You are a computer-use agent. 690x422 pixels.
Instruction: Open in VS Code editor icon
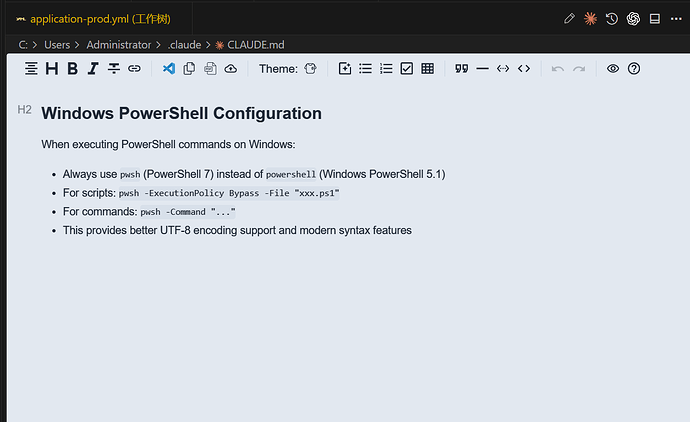(x=169, y=69)
